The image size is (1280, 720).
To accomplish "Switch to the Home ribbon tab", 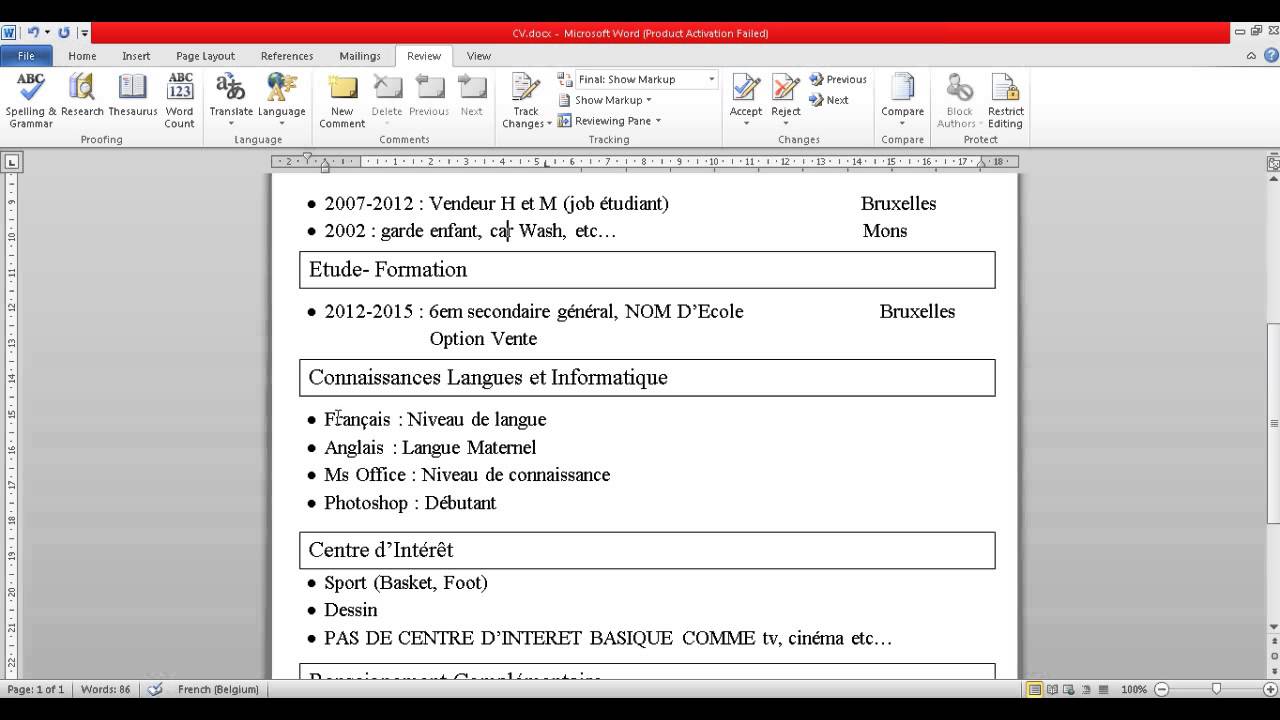I will click(82, 56).
